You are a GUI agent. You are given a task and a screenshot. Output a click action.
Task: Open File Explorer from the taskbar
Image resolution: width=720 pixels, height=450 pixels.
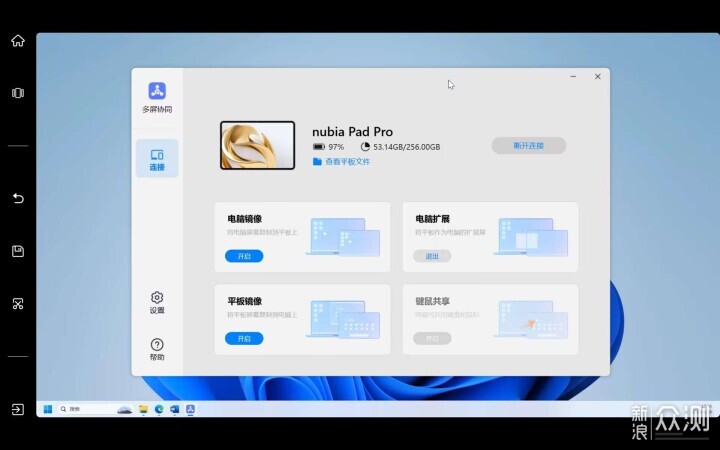pos(143,409)
